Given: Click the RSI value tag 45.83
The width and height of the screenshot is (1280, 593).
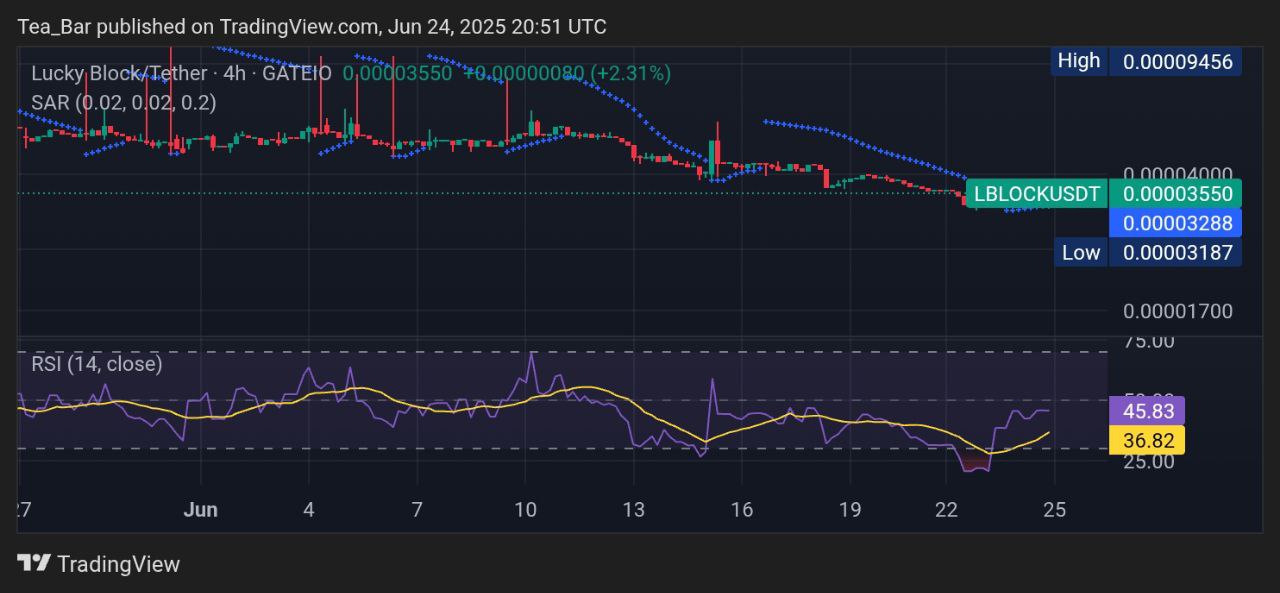Looking at the screenshot, I should point(1147,411).
